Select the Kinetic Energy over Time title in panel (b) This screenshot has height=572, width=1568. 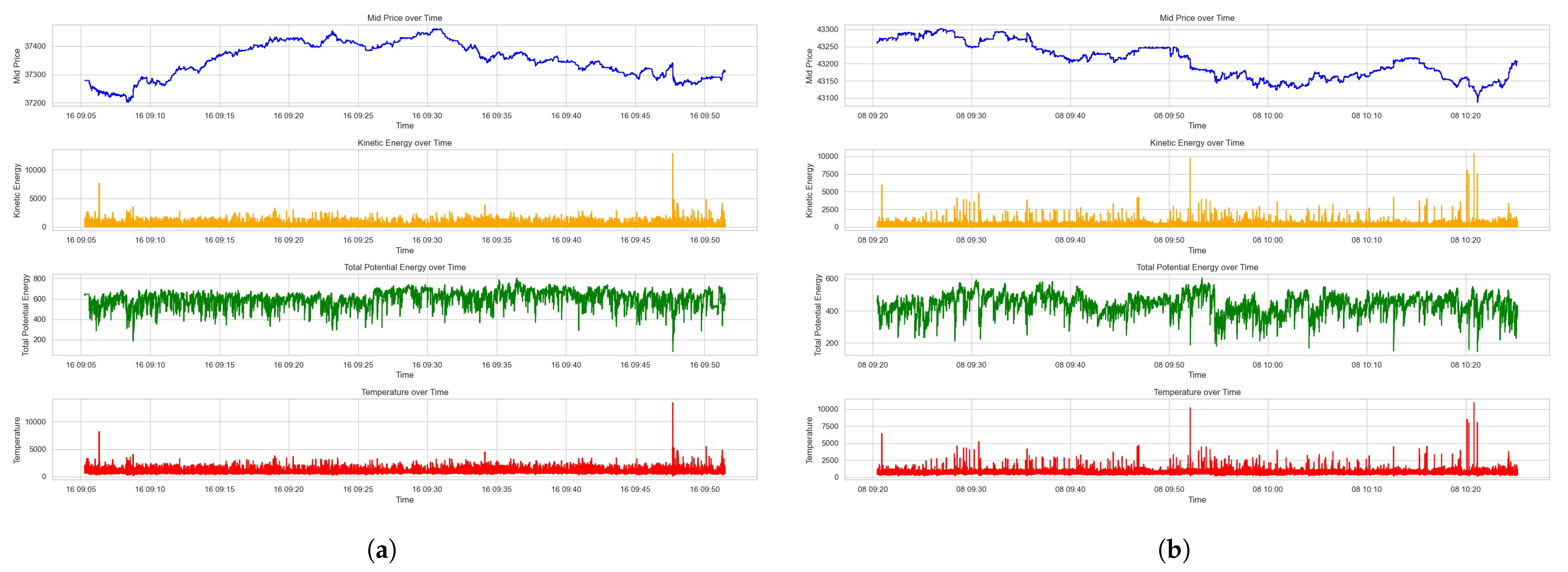[x=1197, y=143]
